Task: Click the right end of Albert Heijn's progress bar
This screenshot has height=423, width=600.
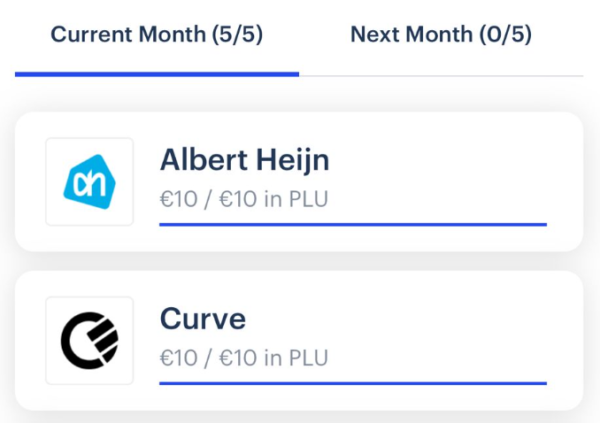Action: coord(541,225)
